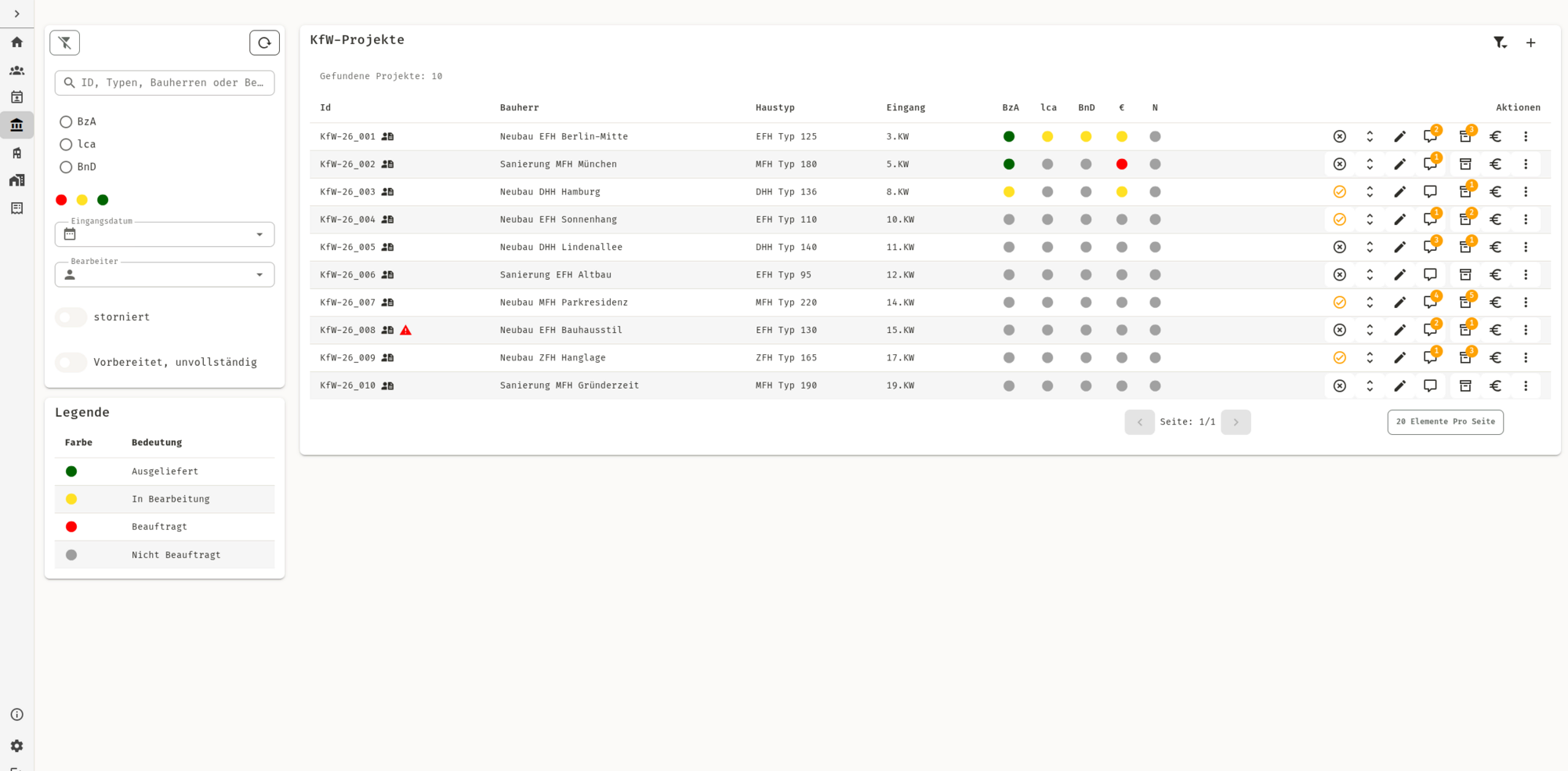The image size is (1568, 771).
Task: Expand the sidebar with the chevron arrow
Action: [x=16, y=14]
